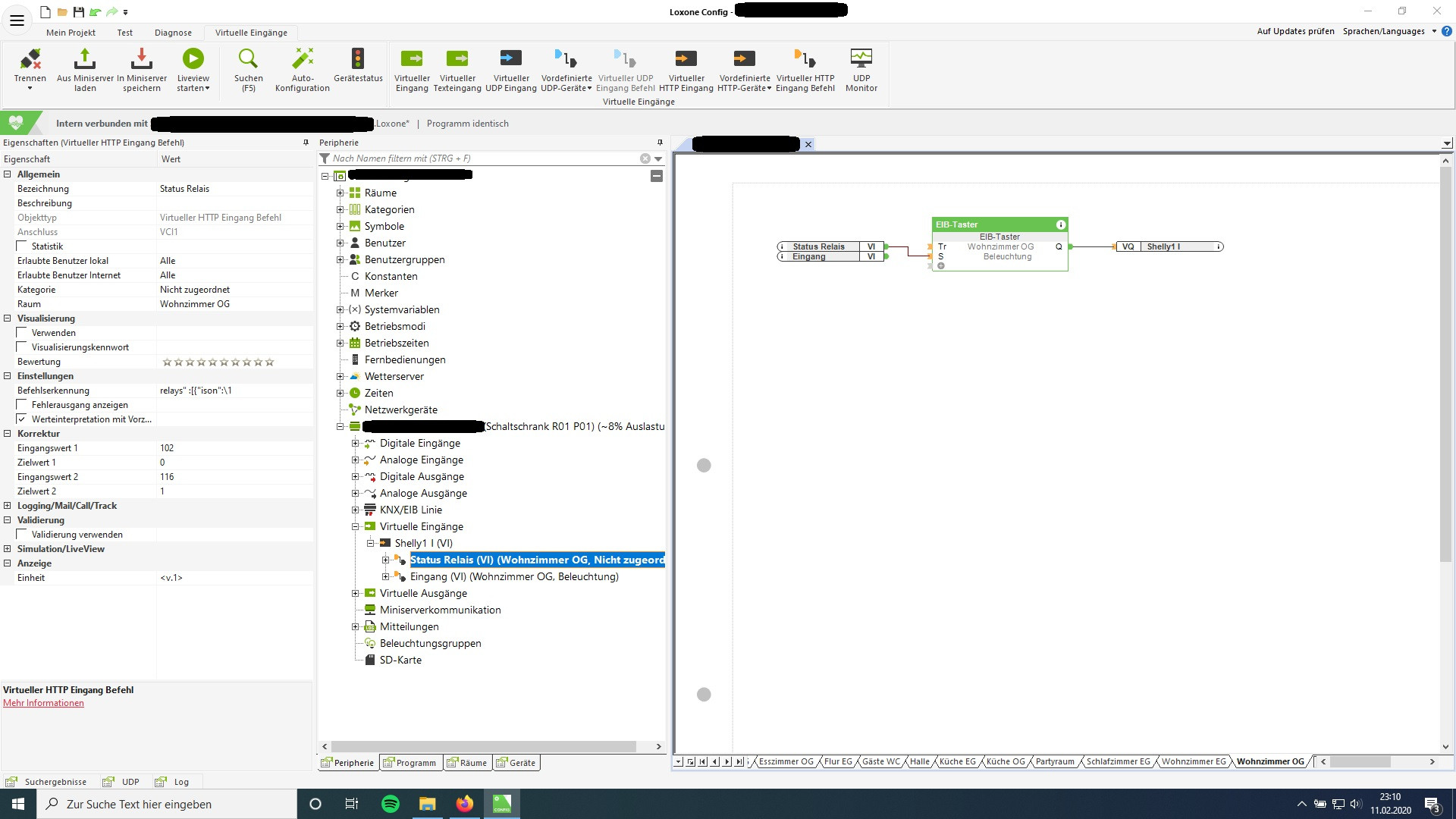Toggle Fehlerausgang anzeigen checkbox
The width and height of the screenshot is (1456, 819).
pos(22,405)
